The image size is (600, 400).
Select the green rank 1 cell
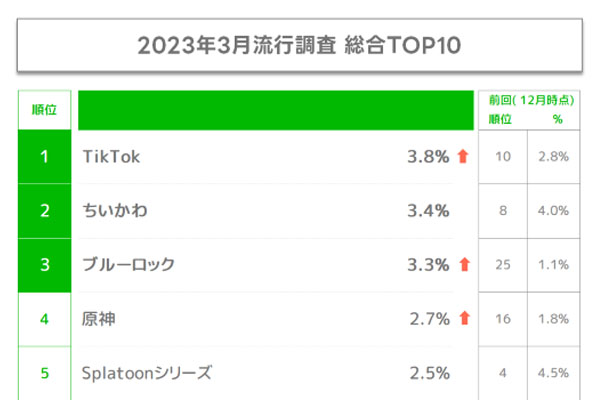(x=45, y=156)
